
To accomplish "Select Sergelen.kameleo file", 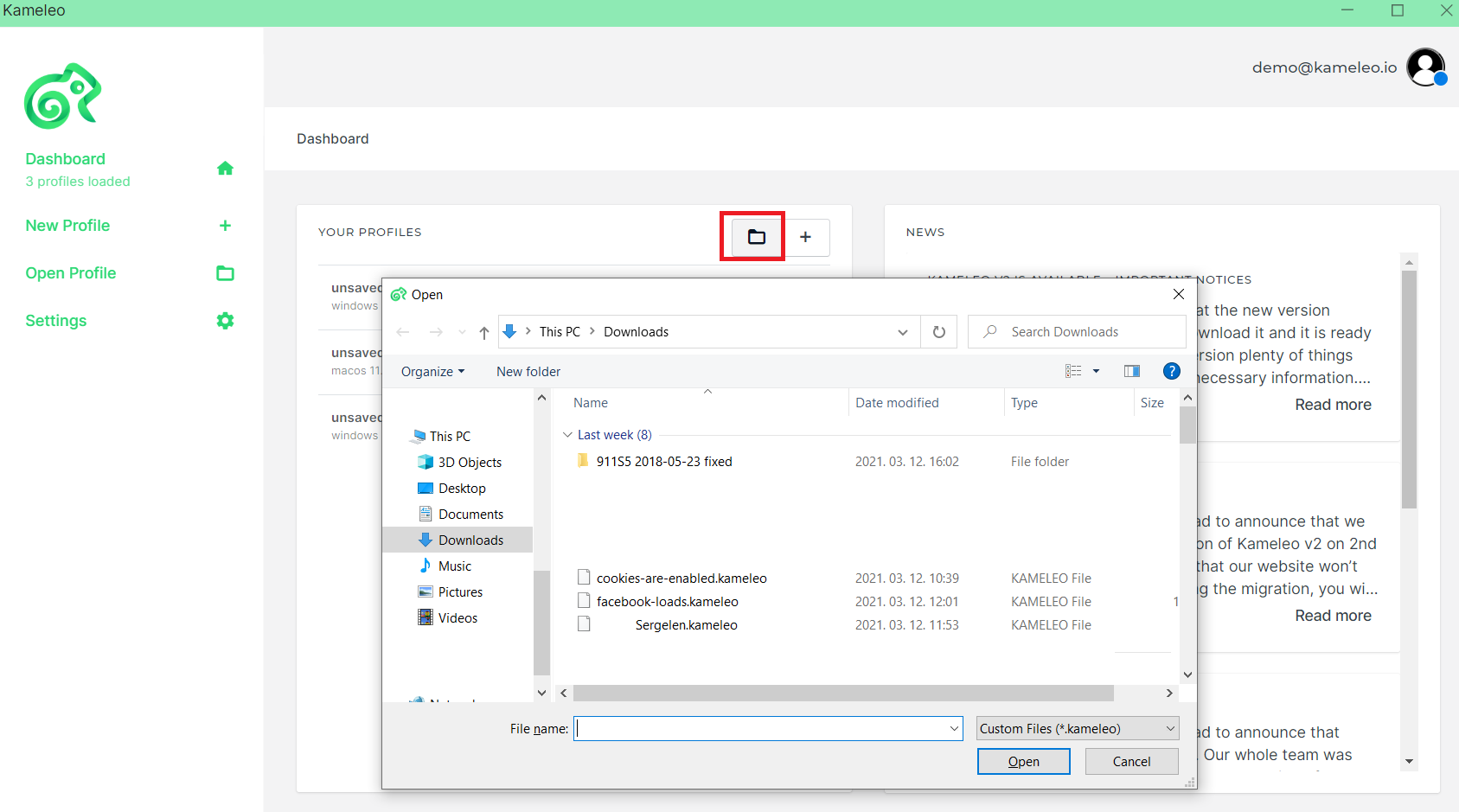I will [686, 625].
